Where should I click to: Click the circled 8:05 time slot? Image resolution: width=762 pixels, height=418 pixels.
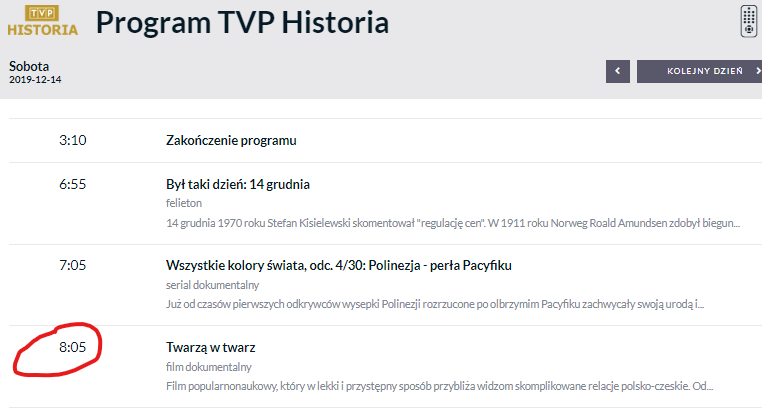coord(73,347)
